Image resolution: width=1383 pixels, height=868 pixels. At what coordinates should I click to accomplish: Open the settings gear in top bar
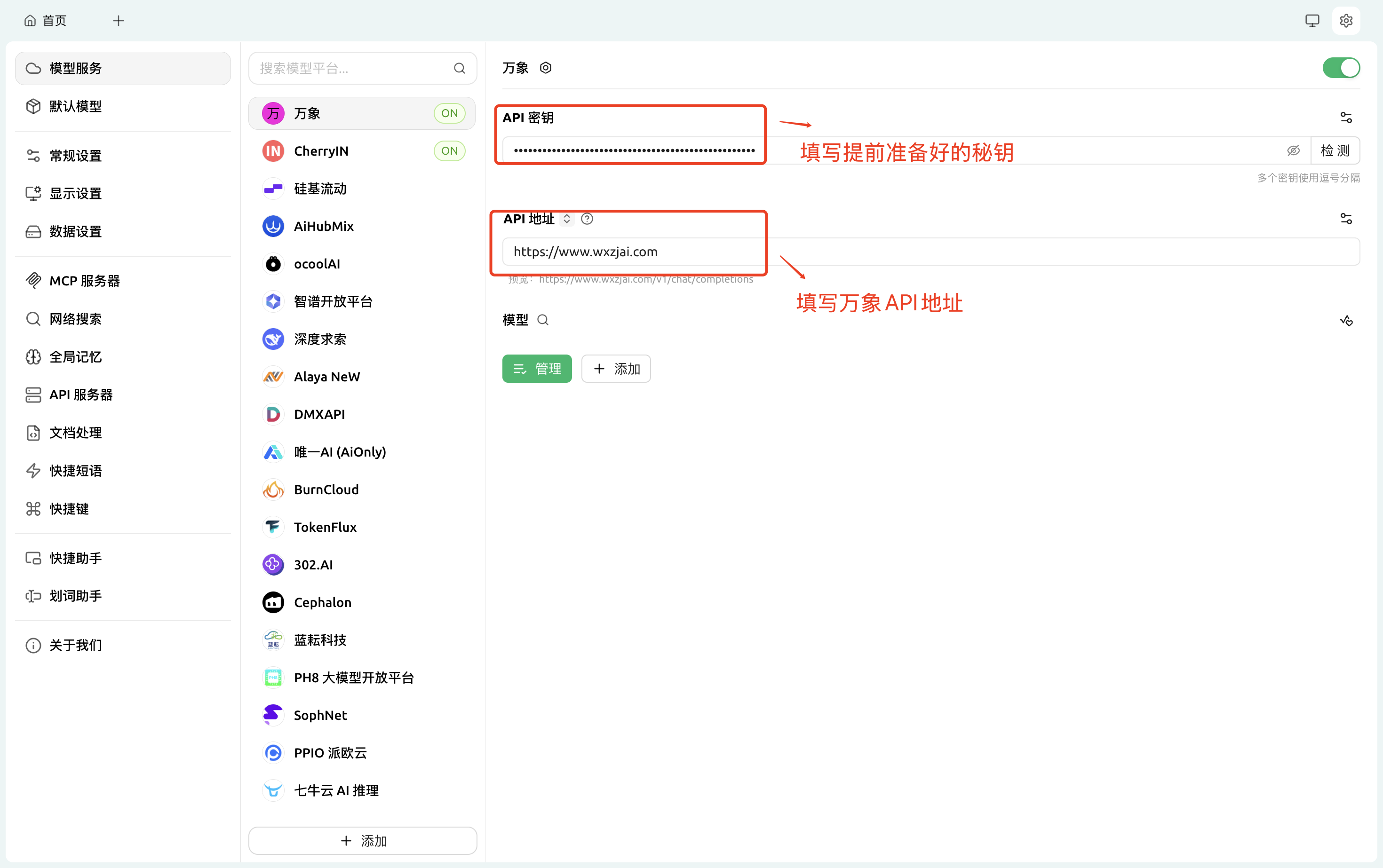(1346, 21)
